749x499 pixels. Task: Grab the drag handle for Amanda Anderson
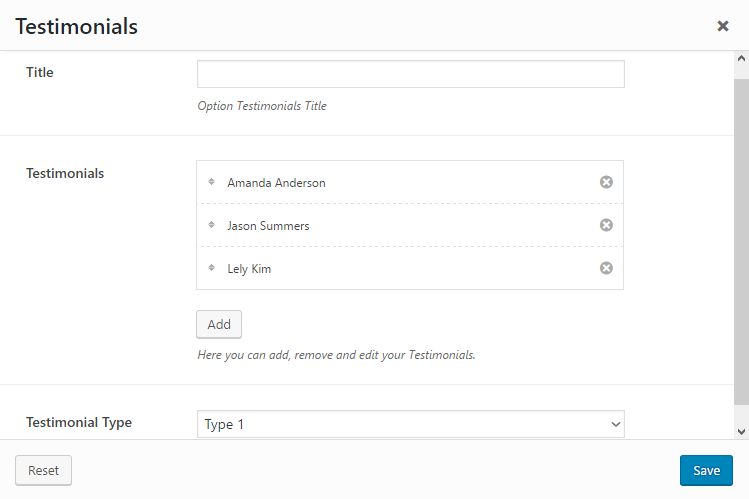212,182
